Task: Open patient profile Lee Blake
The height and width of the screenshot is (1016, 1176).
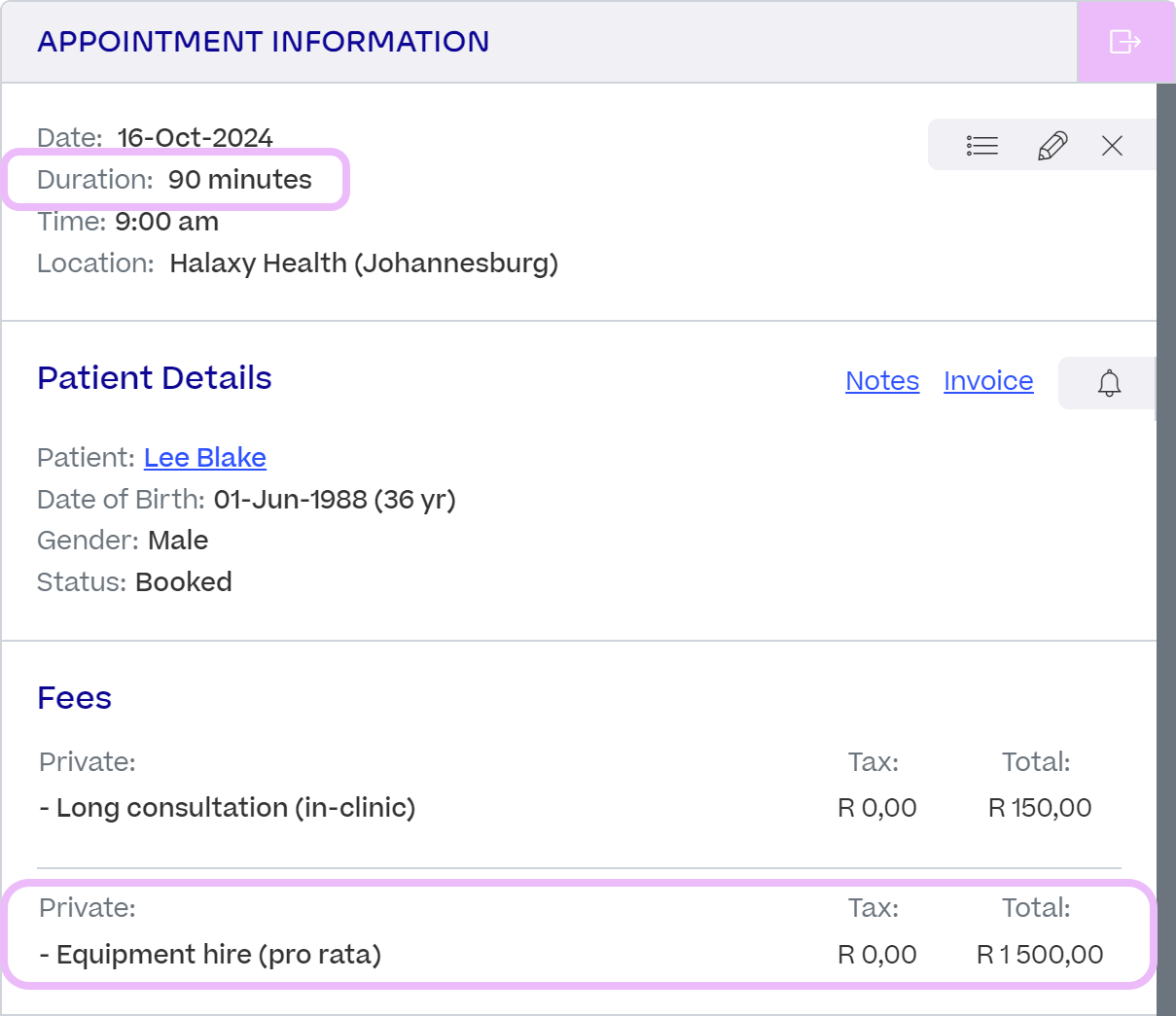Action: [205, 458]
